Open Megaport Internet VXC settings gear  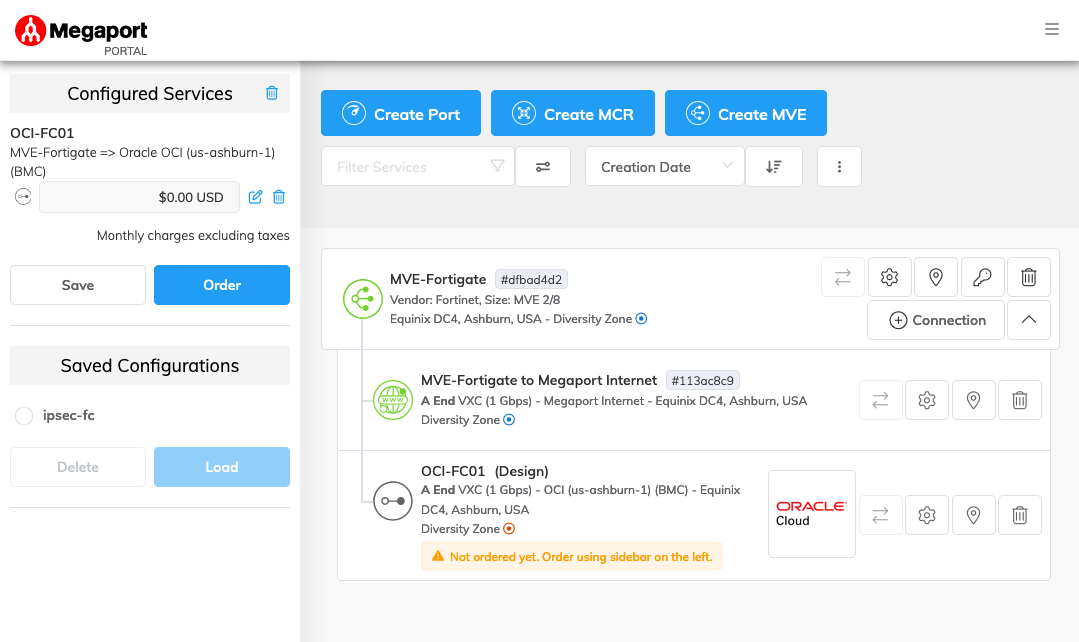(x=927, y=400)
